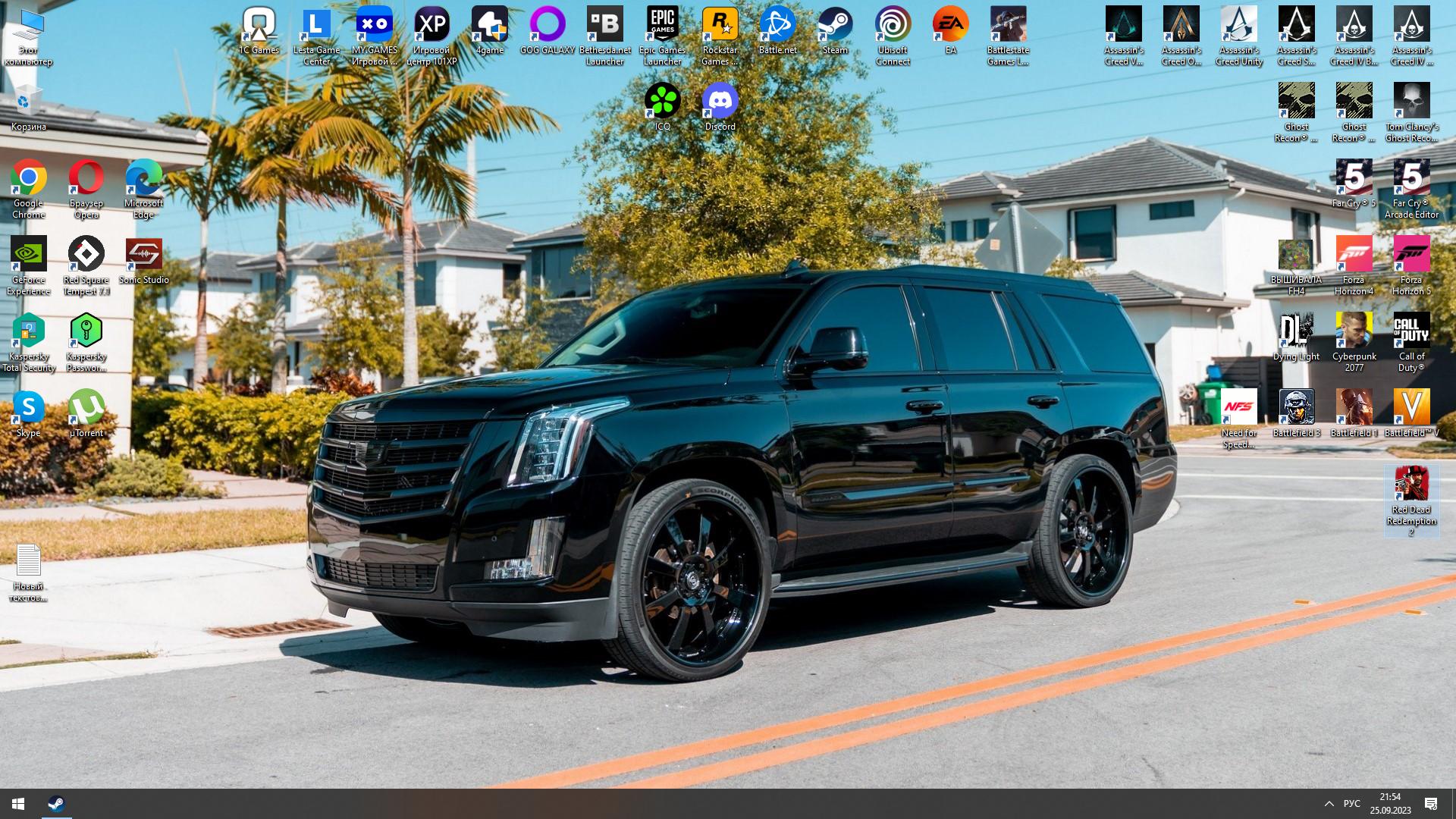Select the Steam desktop shortcut
Screen dimensions: 1456x819
835,25
